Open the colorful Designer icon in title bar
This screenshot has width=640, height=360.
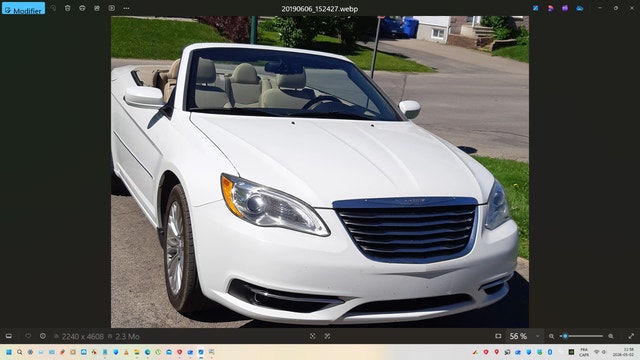click(x=550, y=8)
